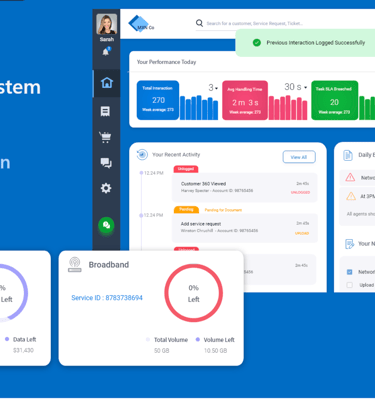375x399 pixels.
Task: Click the green live chat button
Action: pyautogui.click(x=106, y=225)
